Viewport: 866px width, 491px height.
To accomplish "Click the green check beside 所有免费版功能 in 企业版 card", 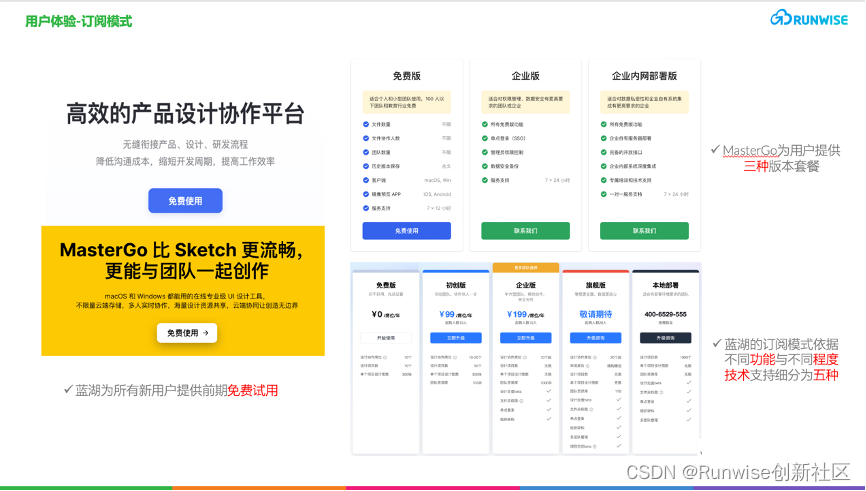I will click(485, 124).
